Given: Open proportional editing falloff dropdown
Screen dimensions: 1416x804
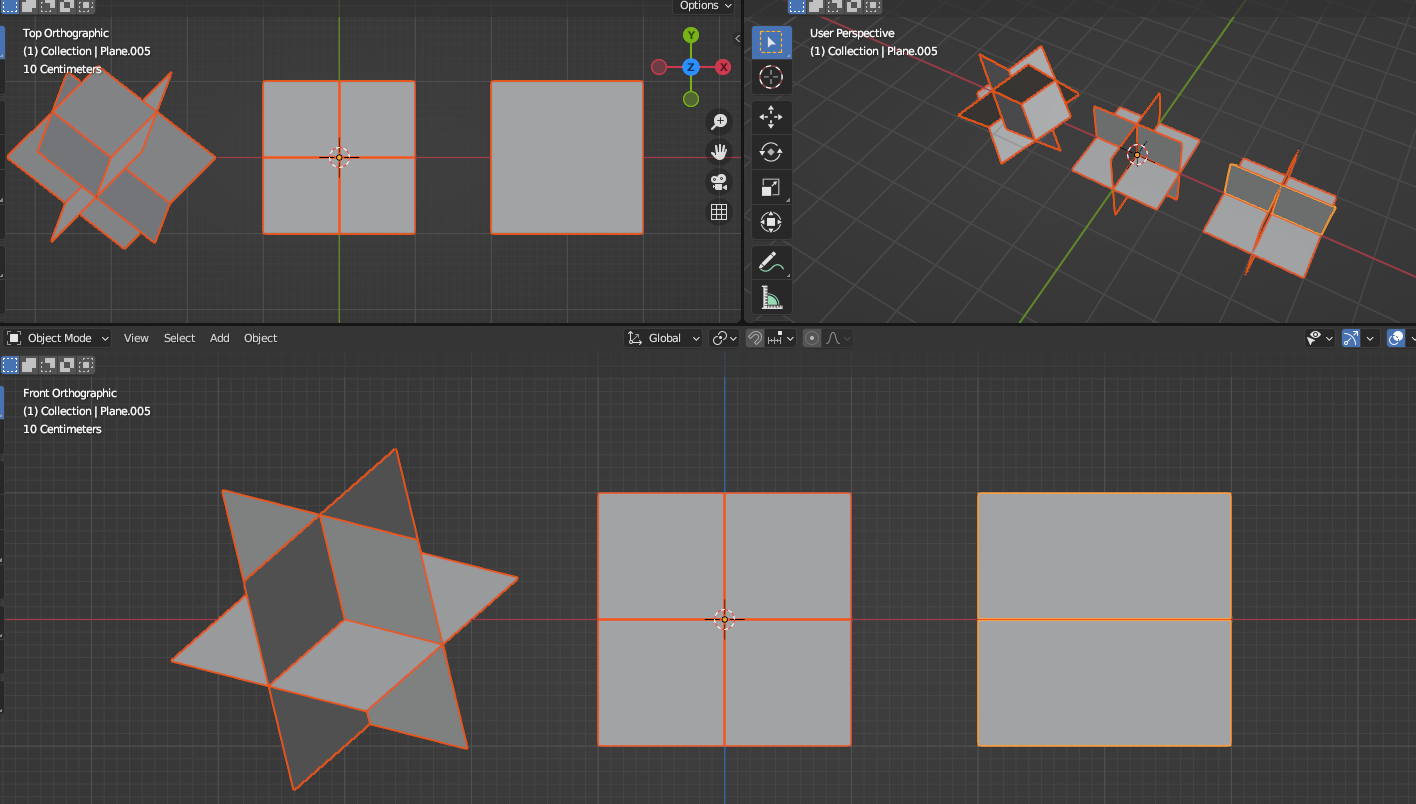Looking at the screenshot, I should 838,338.
